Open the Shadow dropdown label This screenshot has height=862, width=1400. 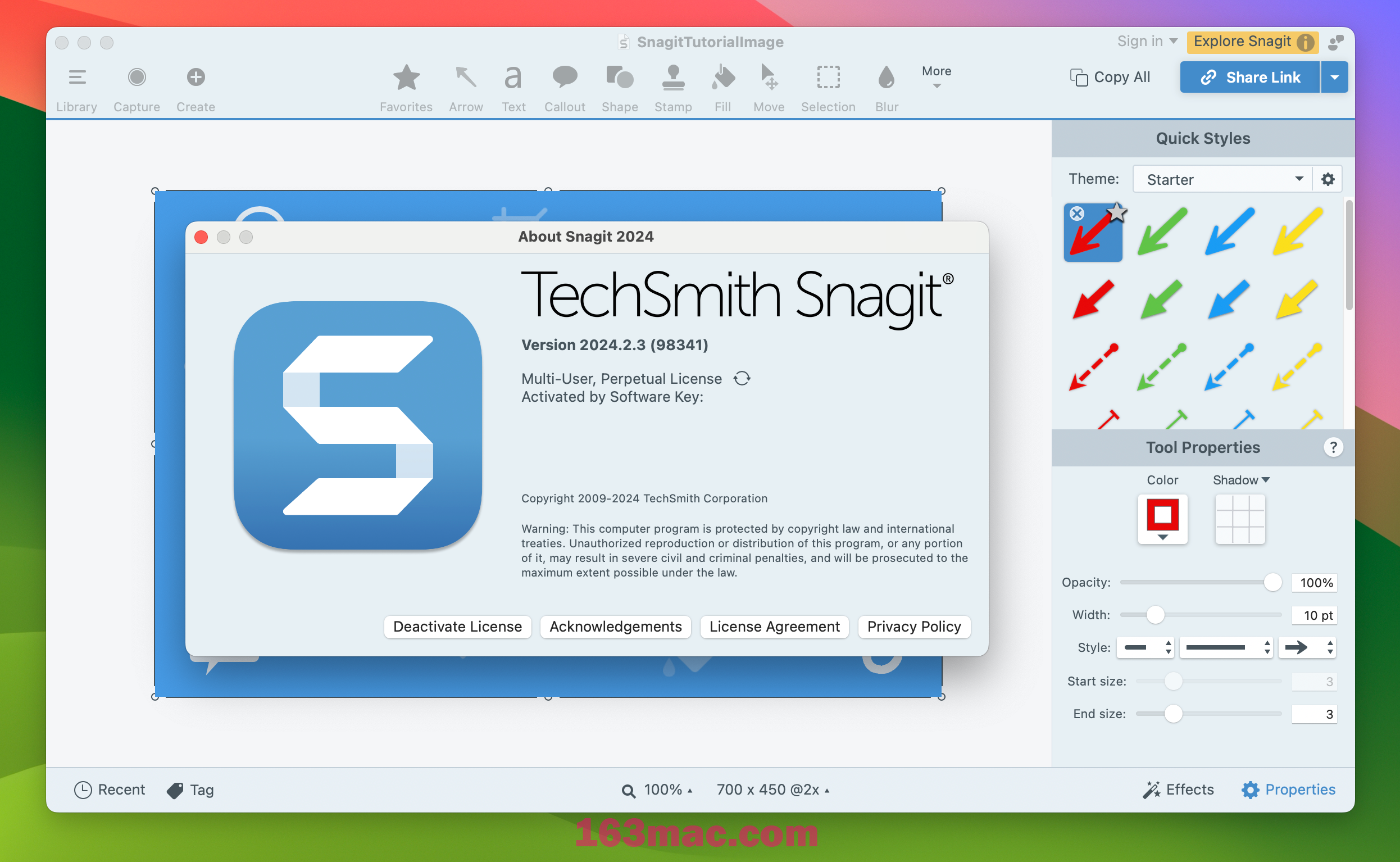coord(1240,479)
